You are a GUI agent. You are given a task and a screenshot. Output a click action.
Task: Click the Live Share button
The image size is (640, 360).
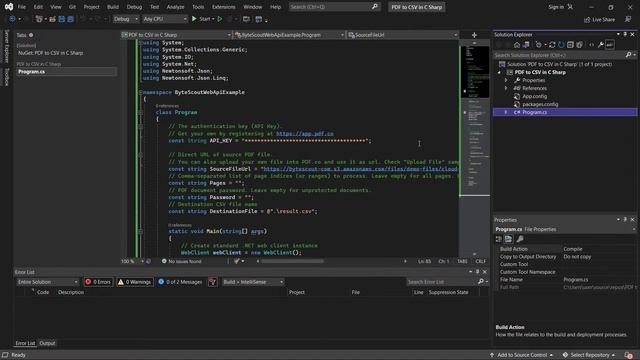[599, 20]
